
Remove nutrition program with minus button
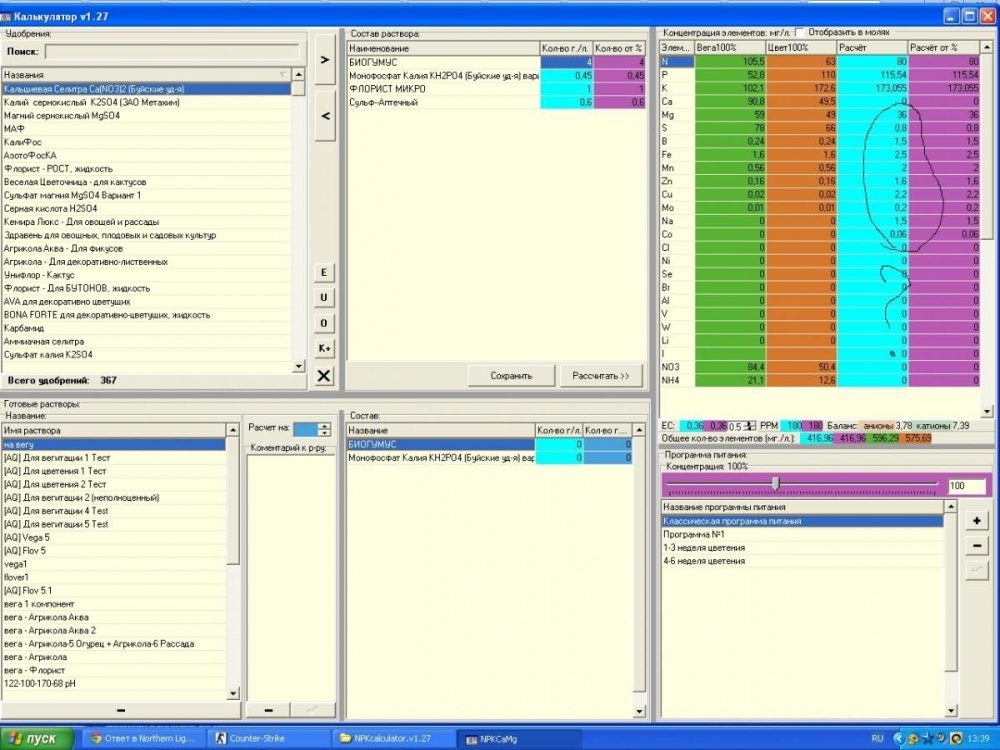click(x=976, y=546)
